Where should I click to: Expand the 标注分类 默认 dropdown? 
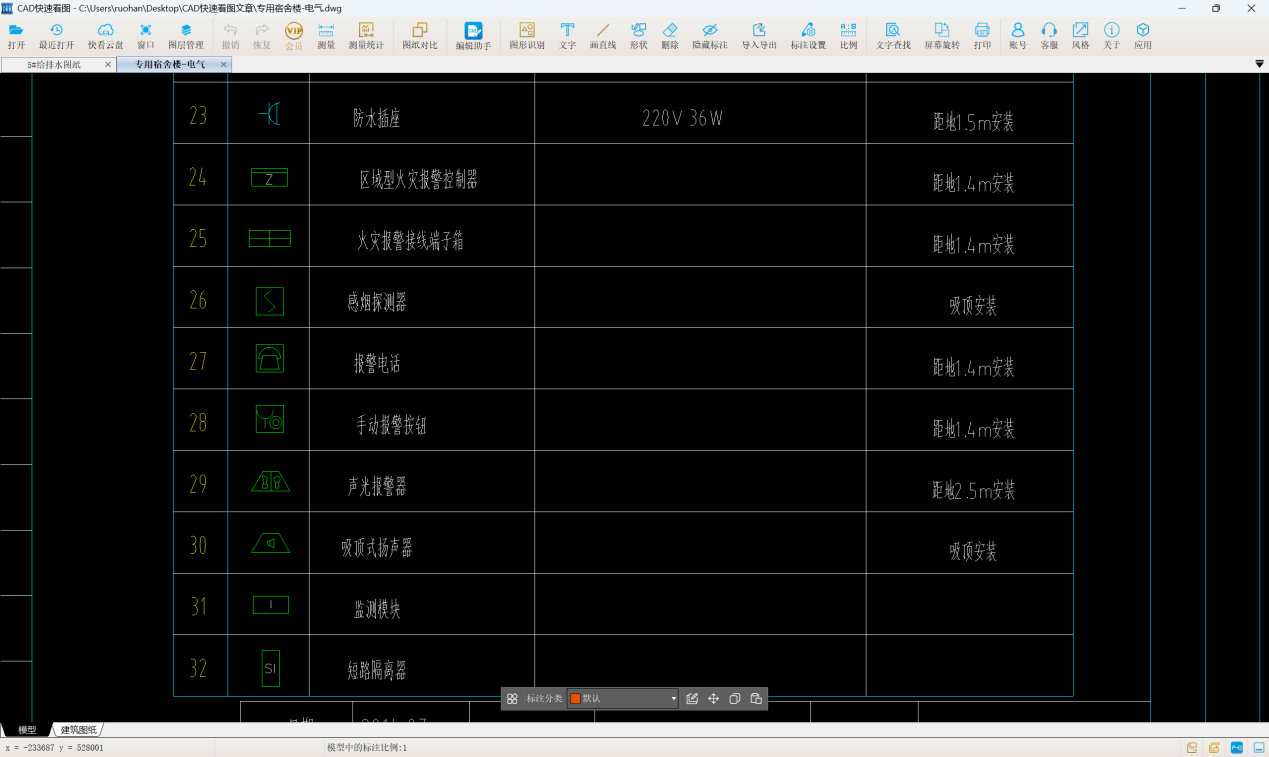(x=673, y=699)
